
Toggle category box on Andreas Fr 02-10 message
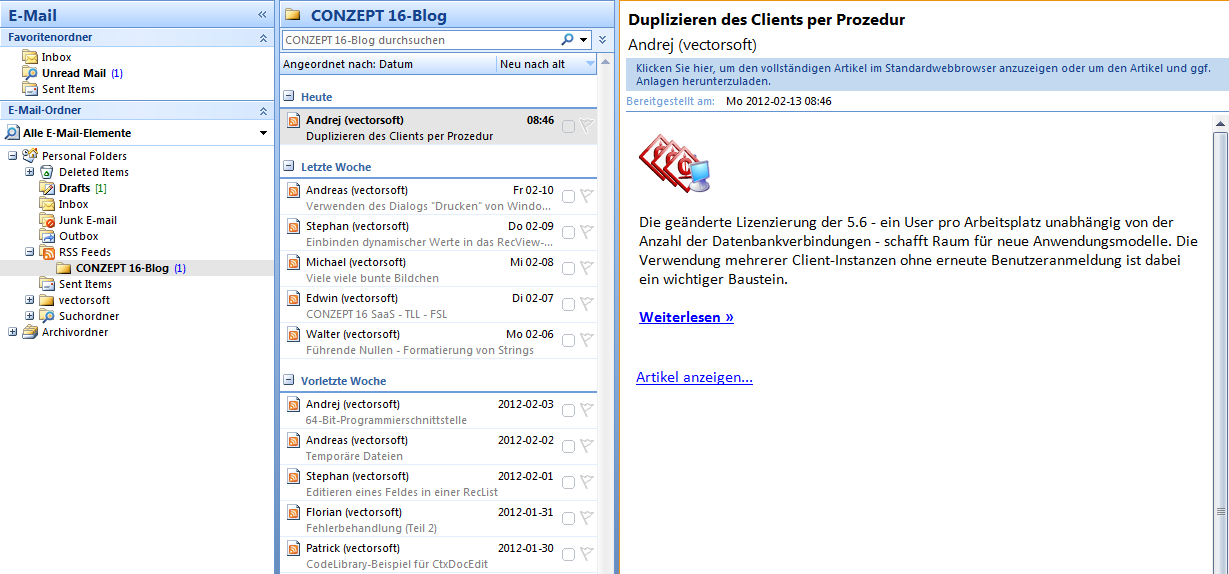(x=568, y=197)
